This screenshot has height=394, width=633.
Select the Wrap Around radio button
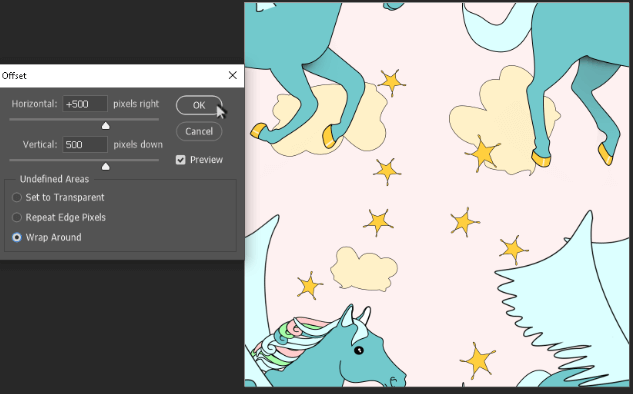pos(17,237)
